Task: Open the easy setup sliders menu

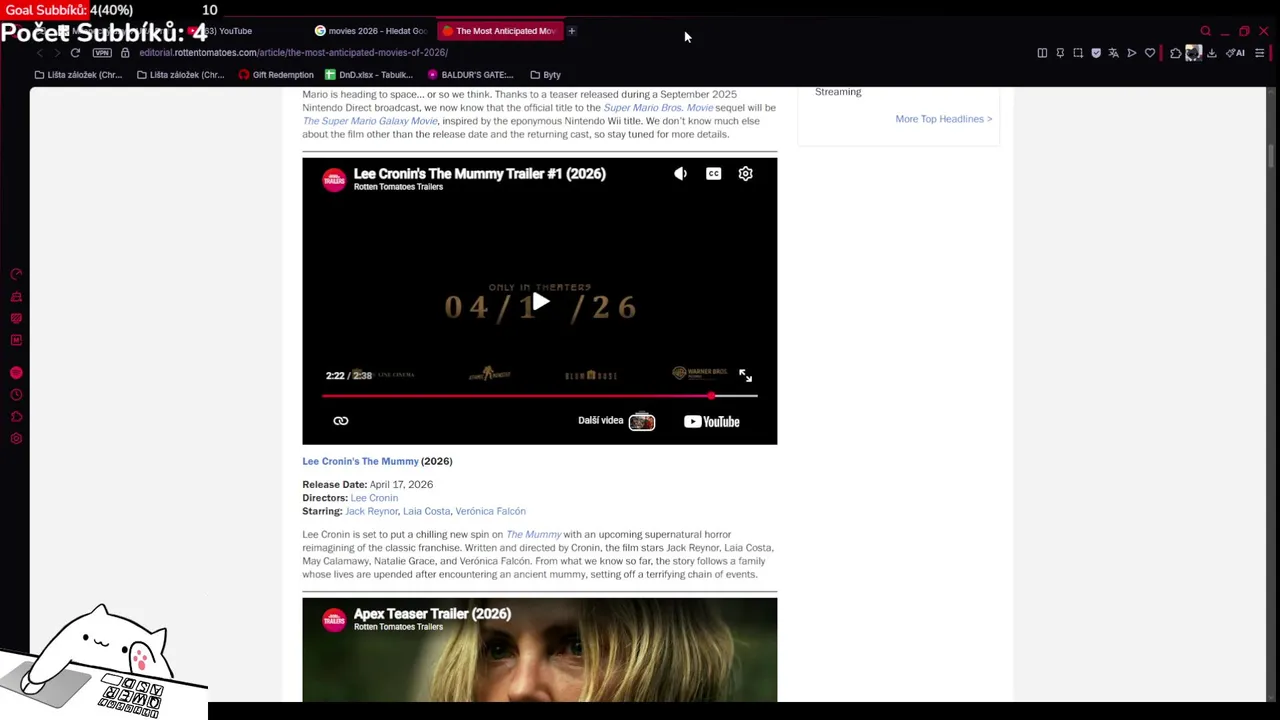Action: tap(1260, 53)
